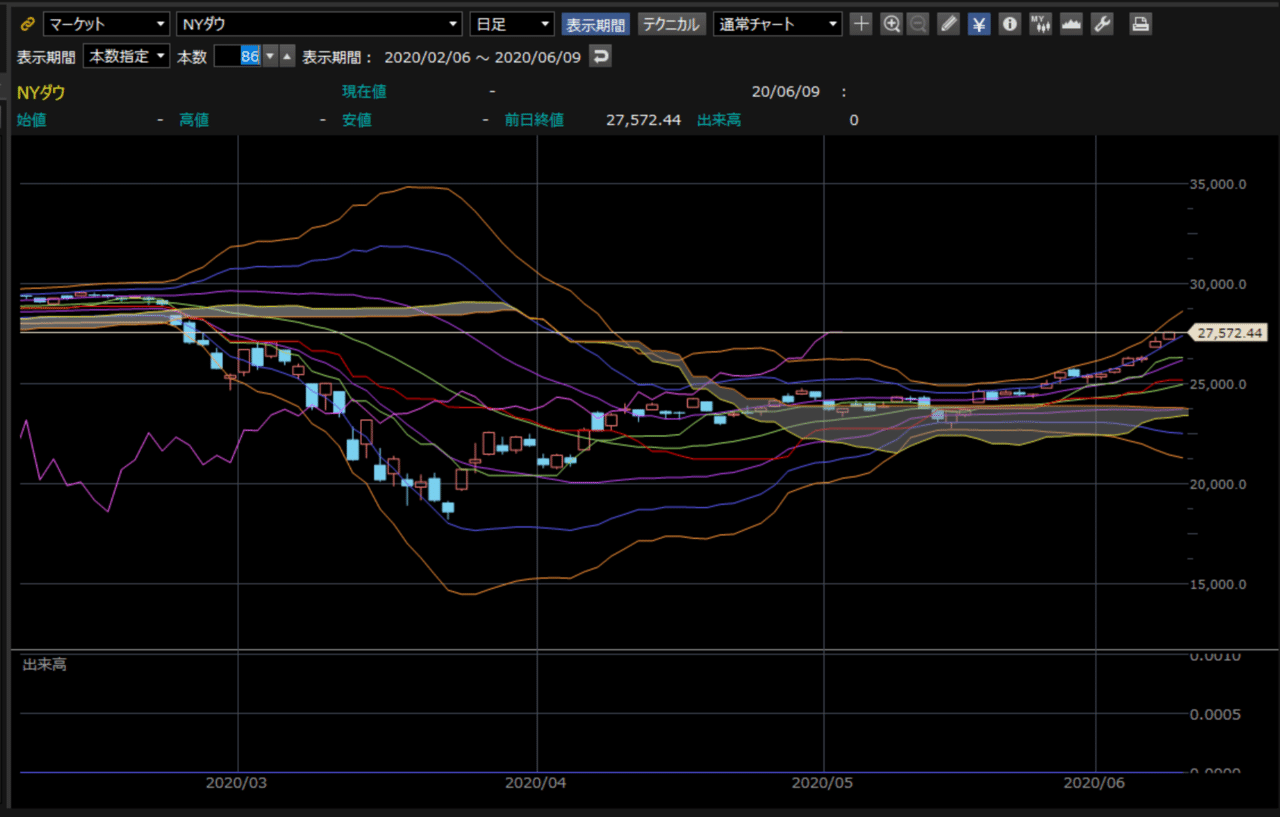Viewport: 1280px width, 817px height.
Task: Zoom out of the chart
Action: [917, 24]
